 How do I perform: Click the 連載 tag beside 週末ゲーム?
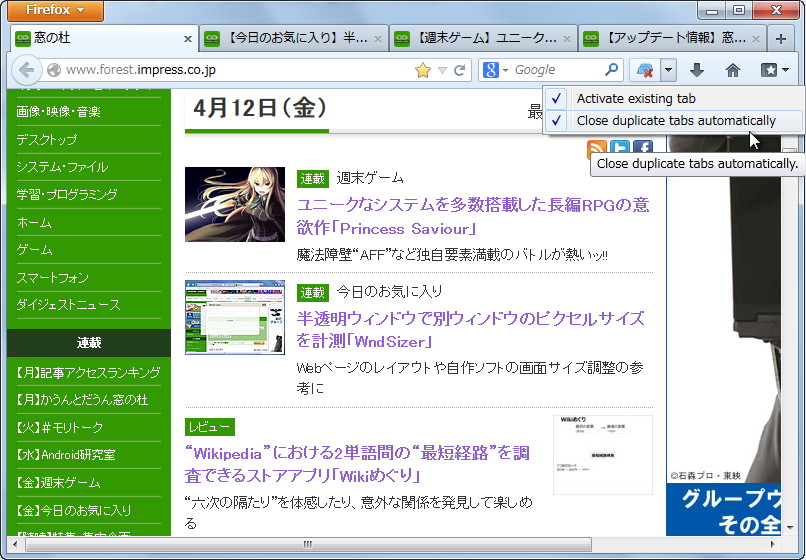[x=313, y=179]
